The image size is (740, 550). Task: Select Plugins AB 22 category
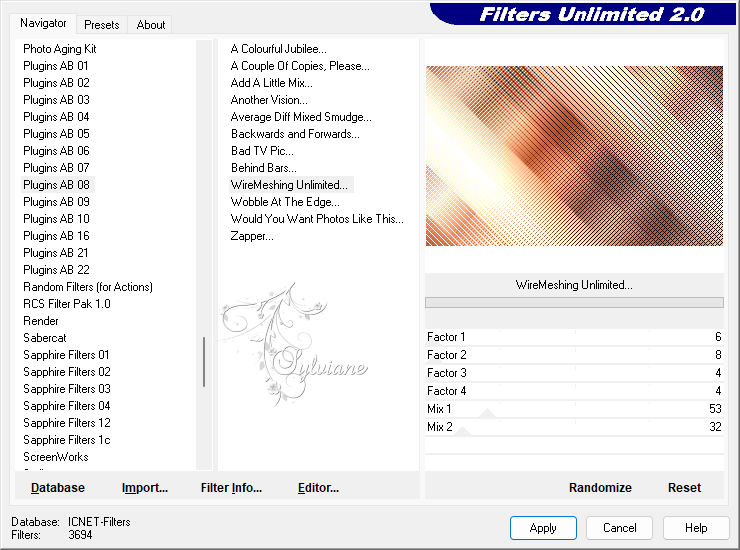pyautogui.click(x=56, y=270)
